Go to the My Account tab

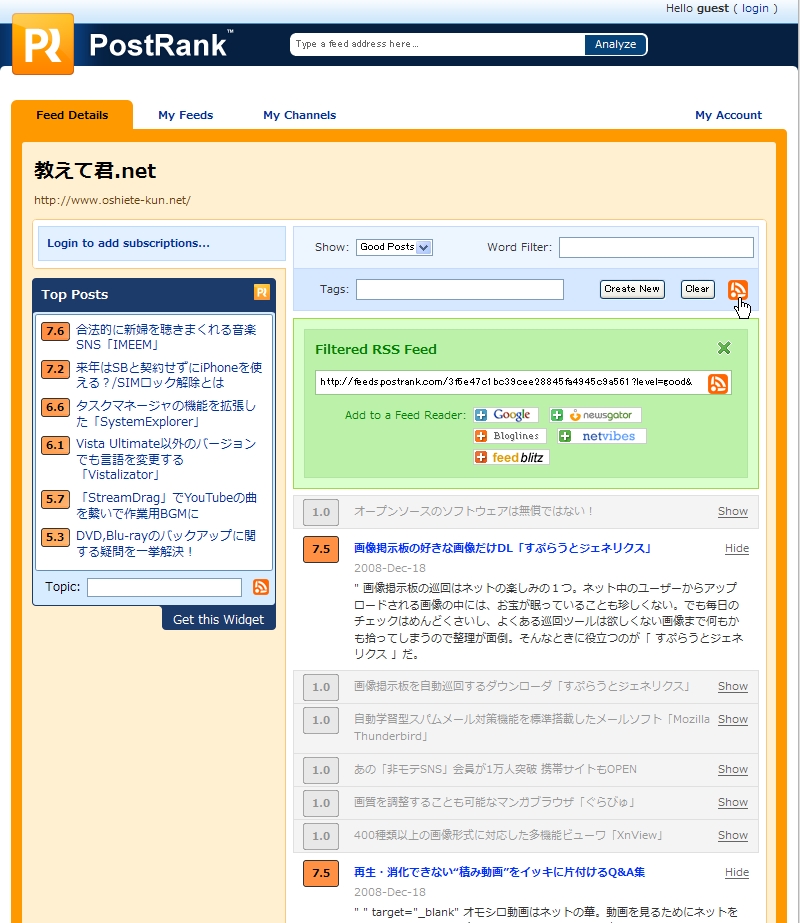(728, 115)
